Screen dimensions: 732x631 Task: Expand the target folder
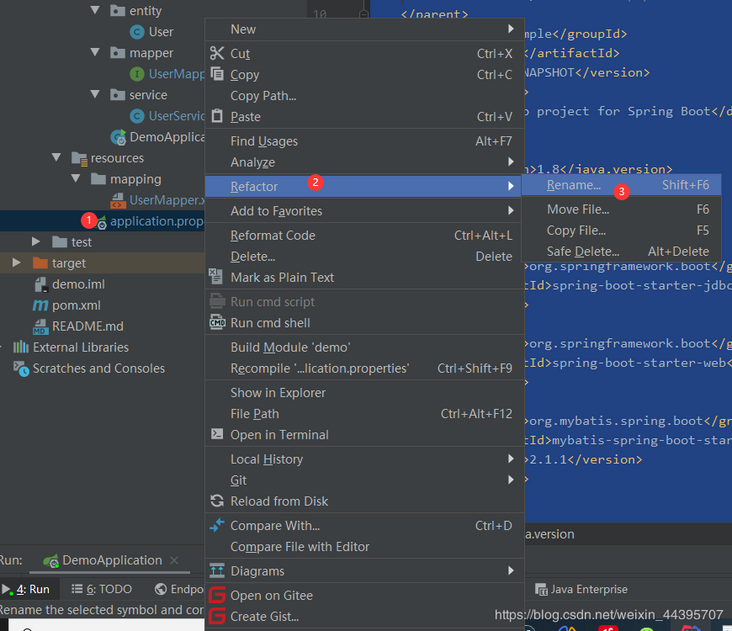[x=16, y=262]
